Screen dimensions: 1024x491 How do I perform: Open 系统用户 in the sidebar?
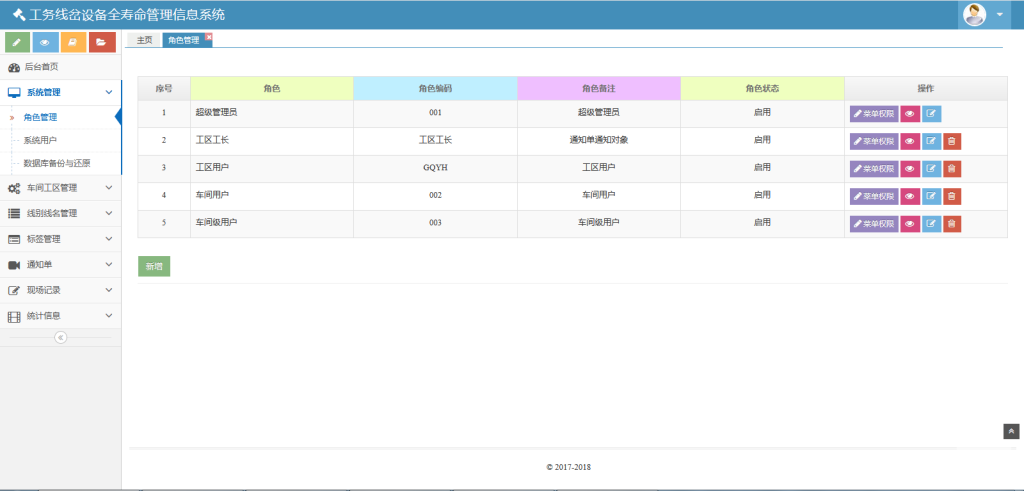(x=41, y=140)
